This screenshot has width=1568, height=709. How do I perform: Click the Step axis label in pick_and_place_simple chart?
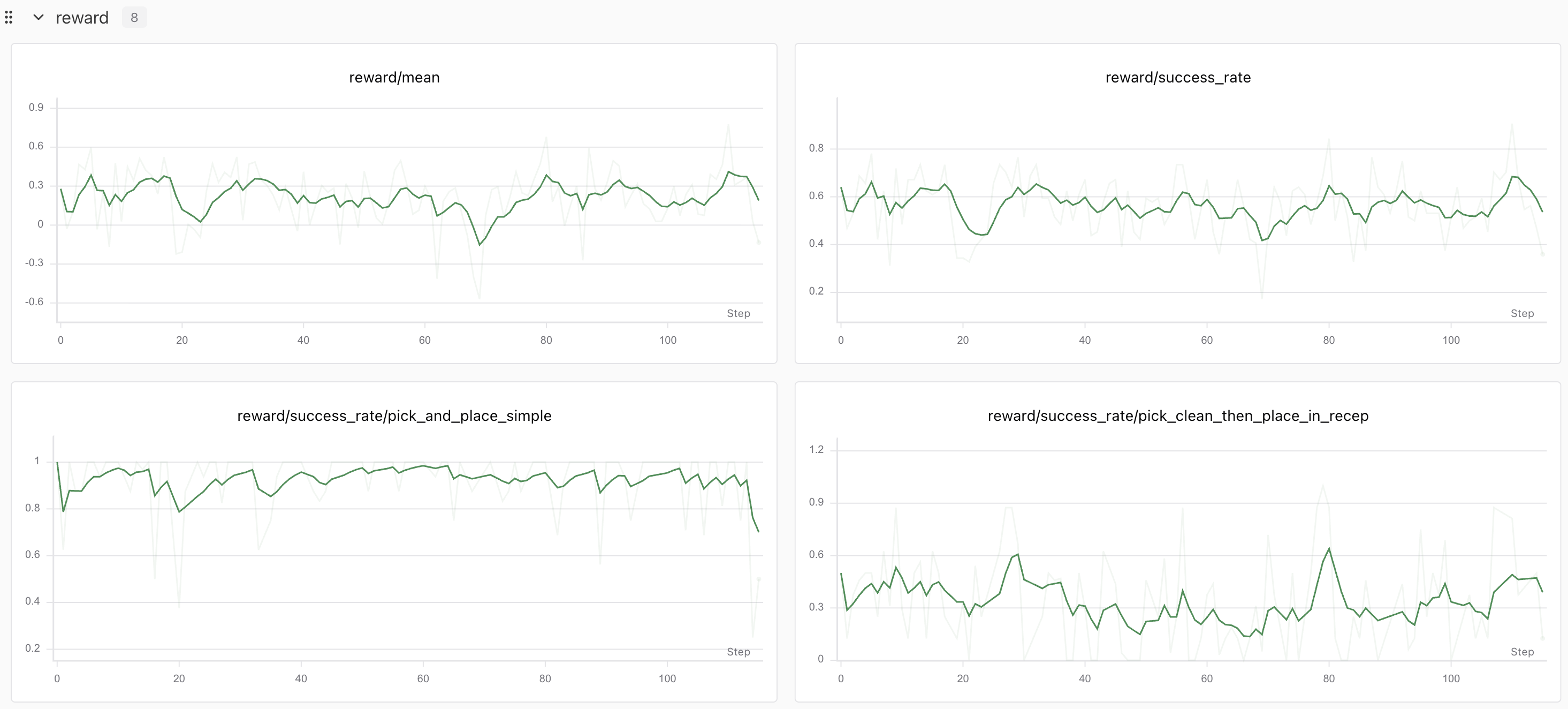pyautogui.click(x=739, y=652)
